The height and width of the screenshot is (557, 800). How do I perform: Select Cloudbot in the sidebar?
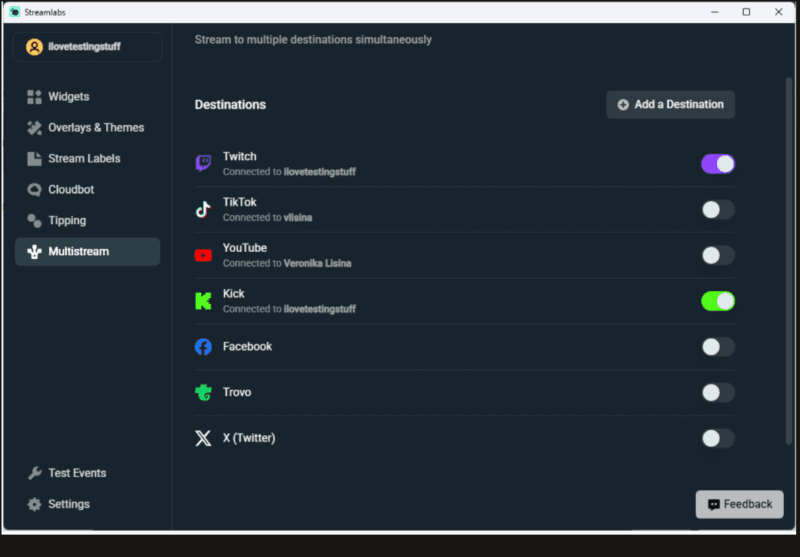click(87, 190)
